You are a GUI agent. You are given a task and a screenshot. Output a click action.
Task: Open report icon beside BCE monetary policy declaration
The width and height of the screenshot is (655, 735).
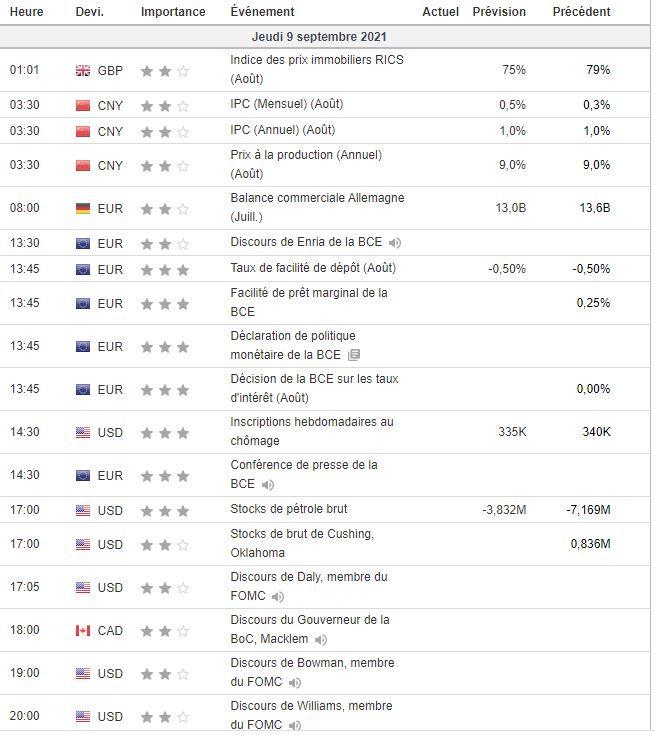point(354,355)
